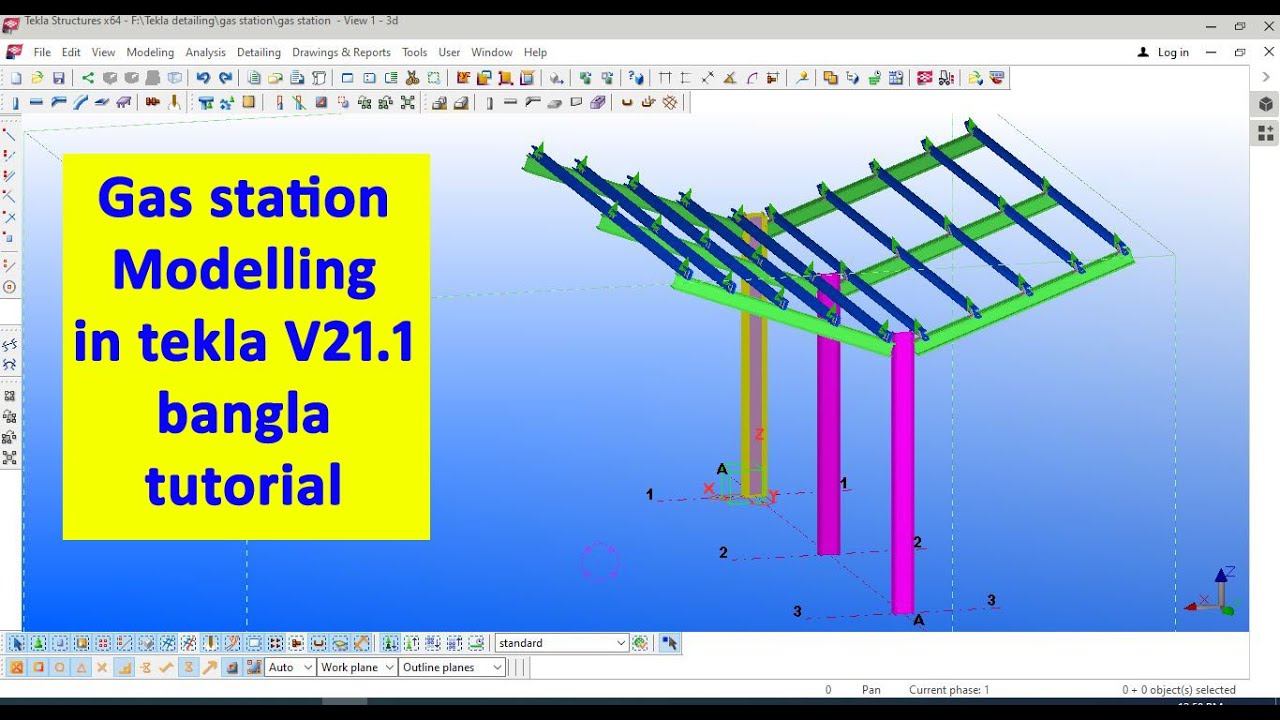Viewport: 1280px width, 720px height.
Task: Click the Log in button
Action: (1164, 52)
